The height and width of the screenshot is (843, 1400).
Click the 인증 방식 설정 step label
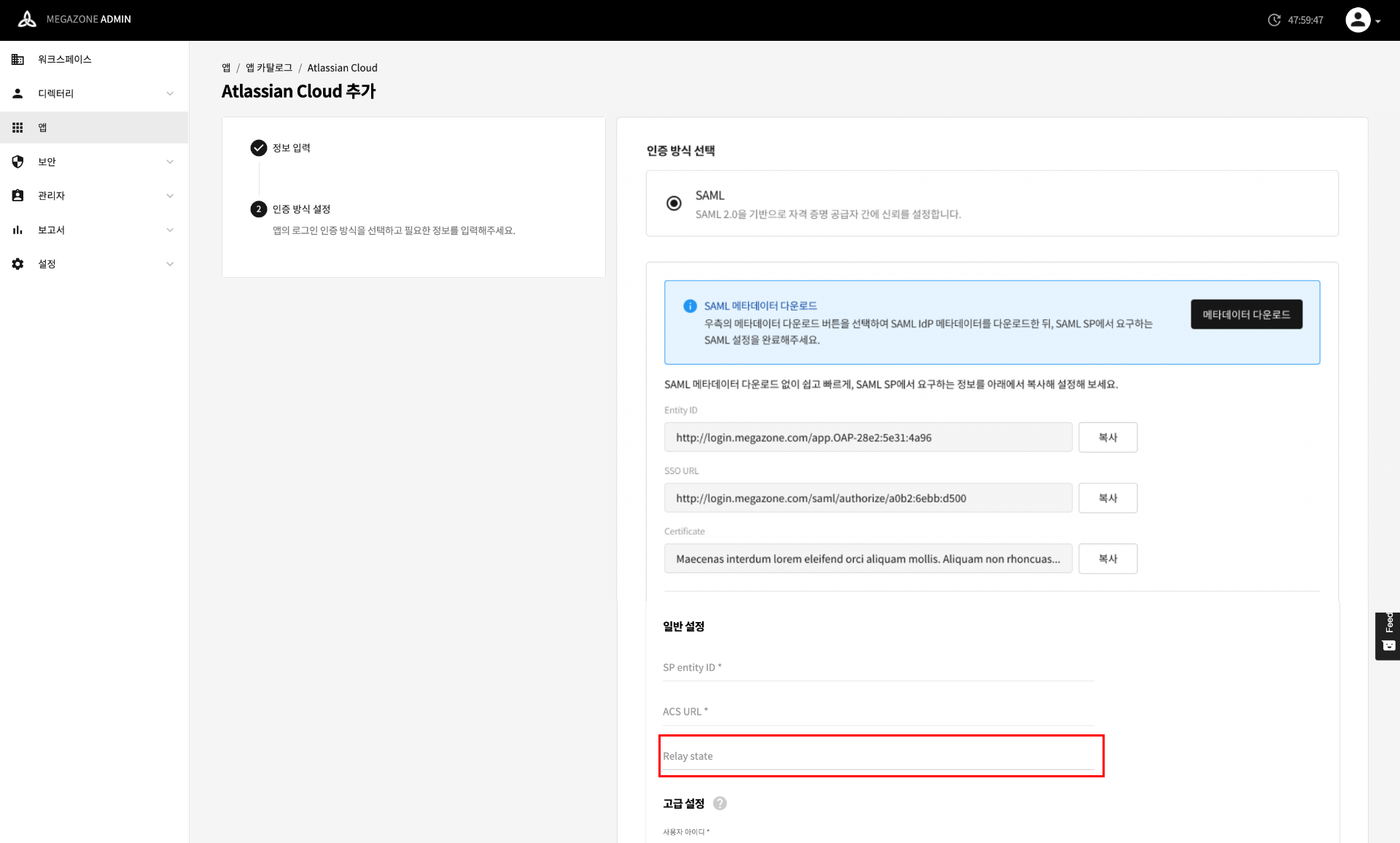pyautogui.click(x=302, y=209)
